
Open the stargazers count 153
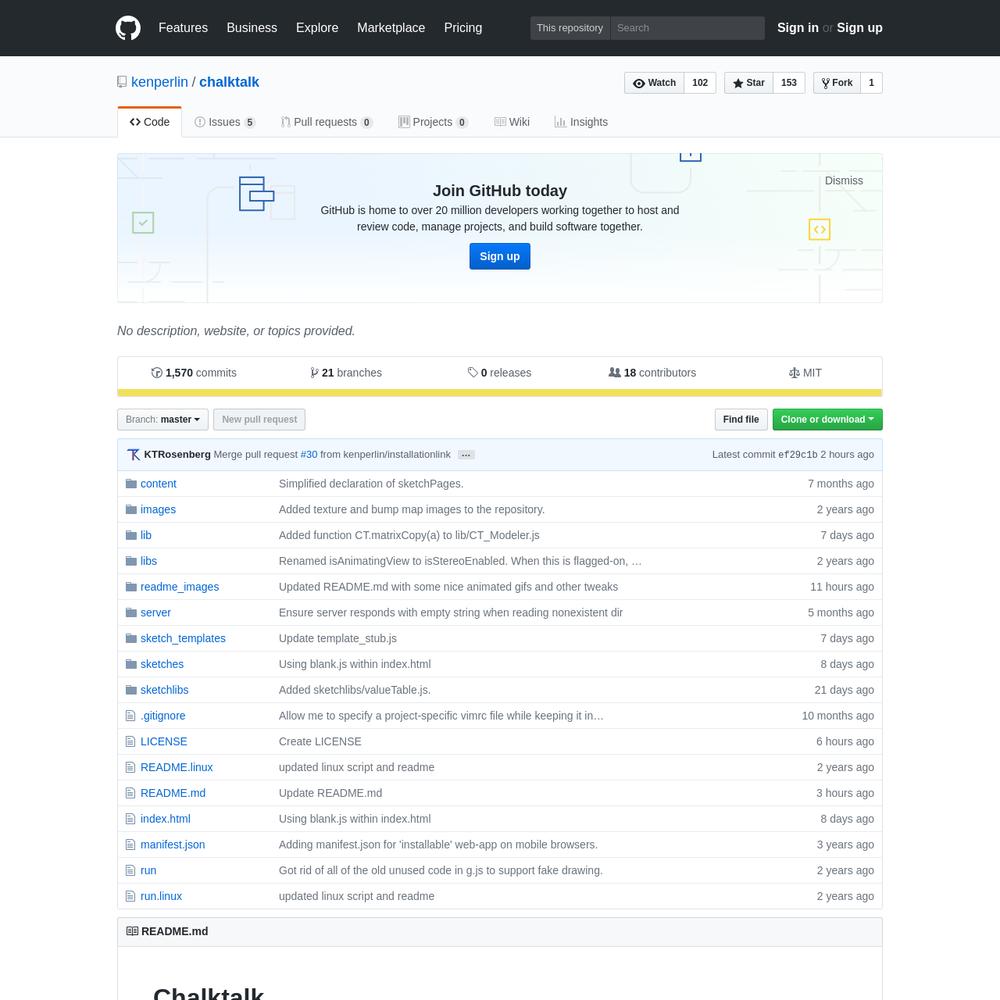coord(789,83)
